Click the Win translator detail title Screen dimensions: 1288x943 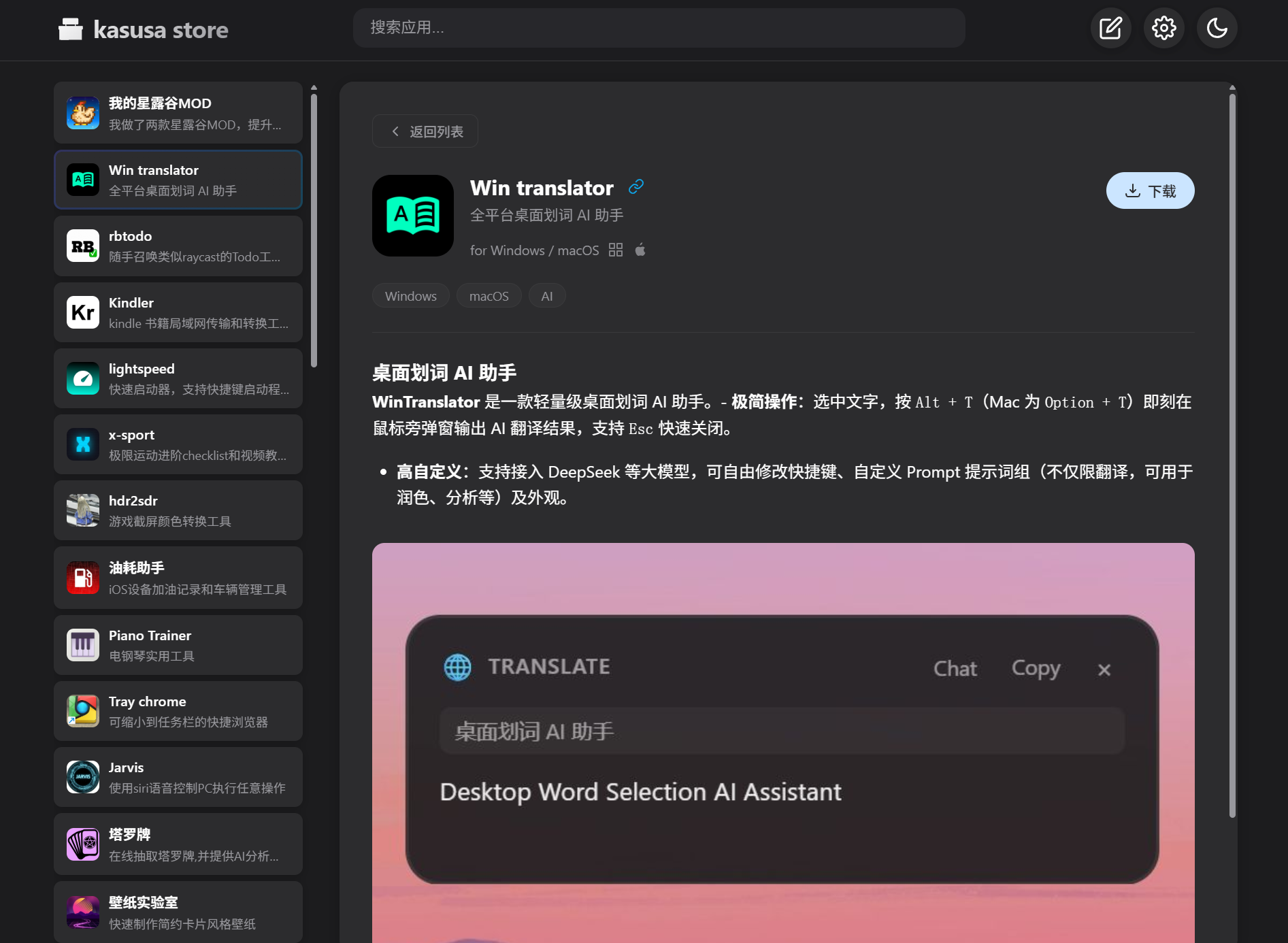[x=542, y=188]
